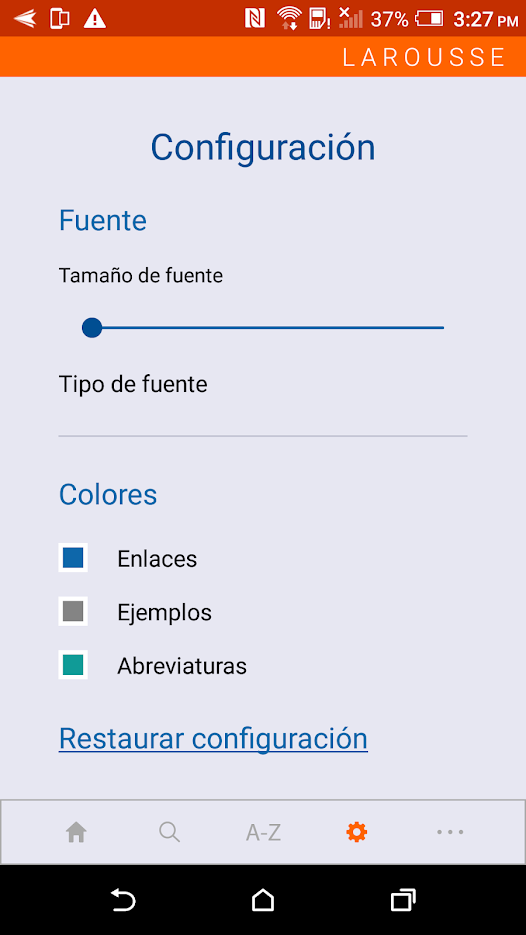This screenshot has height=935, width=526.
Task: Pick the teal Abreviaturas color swatch
Action: coord(73,664)
